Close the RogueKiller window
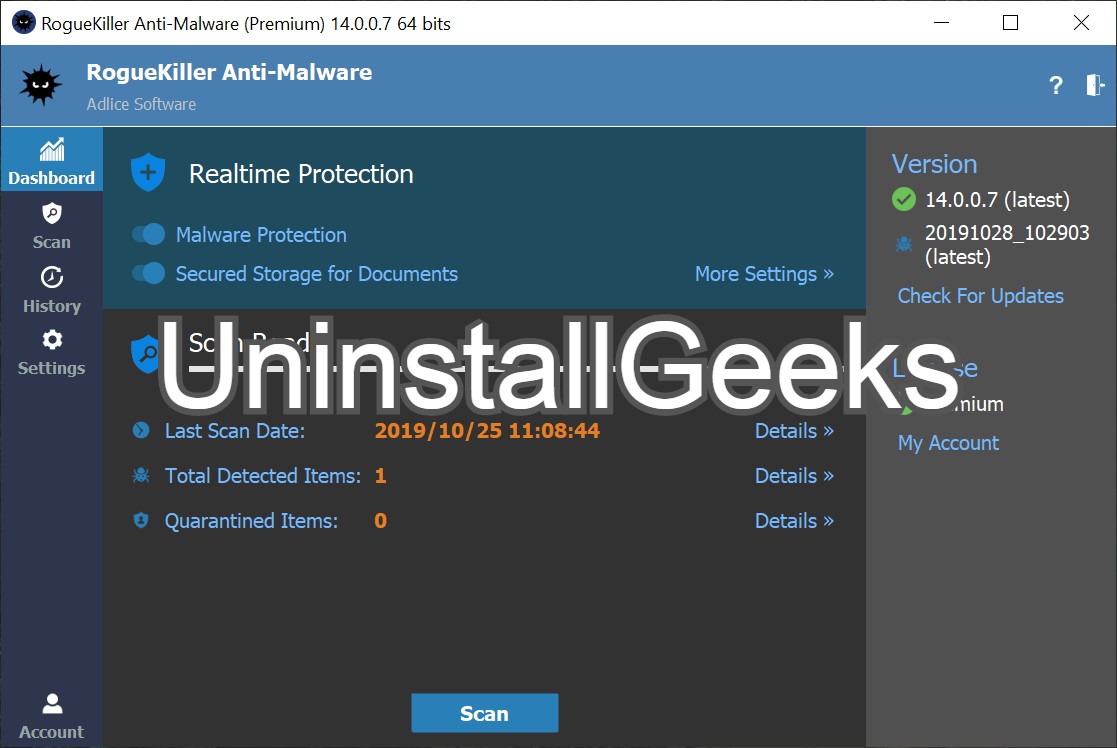Screen dimensions: 1117x748 click(x=1081, y=23)
